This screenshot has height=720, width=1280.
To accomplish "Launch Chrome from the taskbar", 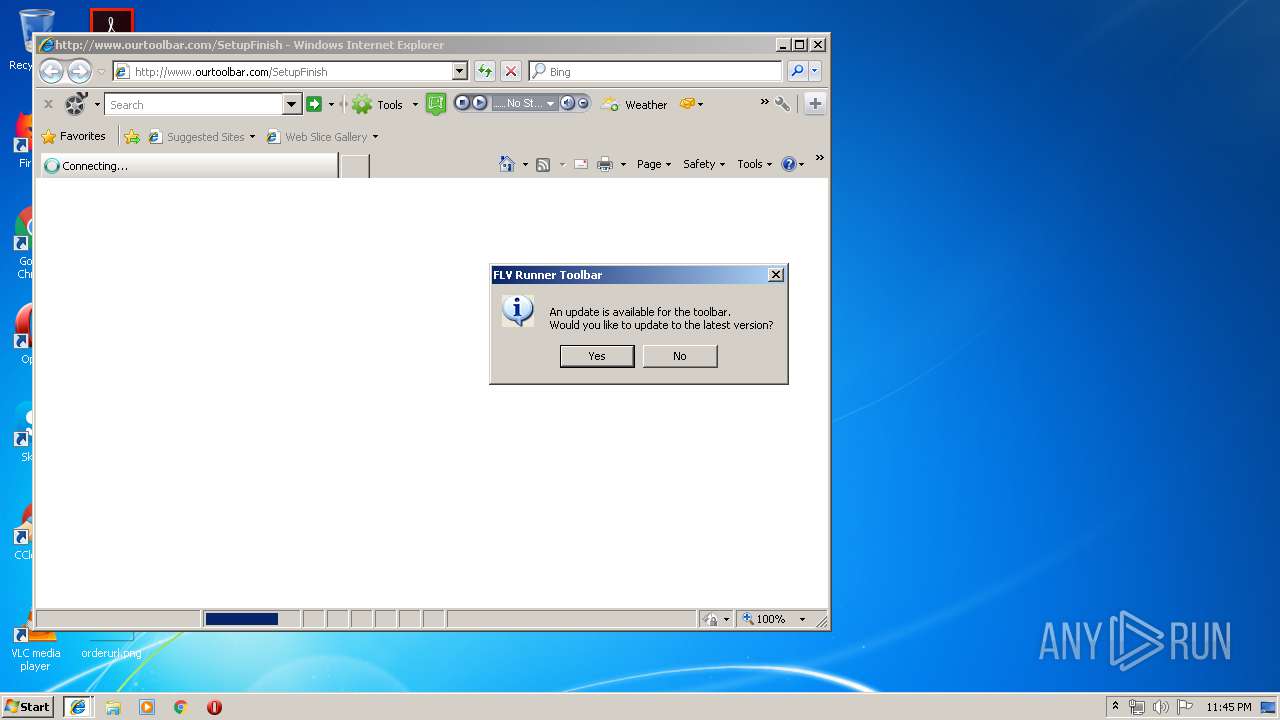I will tap(181, 707).
